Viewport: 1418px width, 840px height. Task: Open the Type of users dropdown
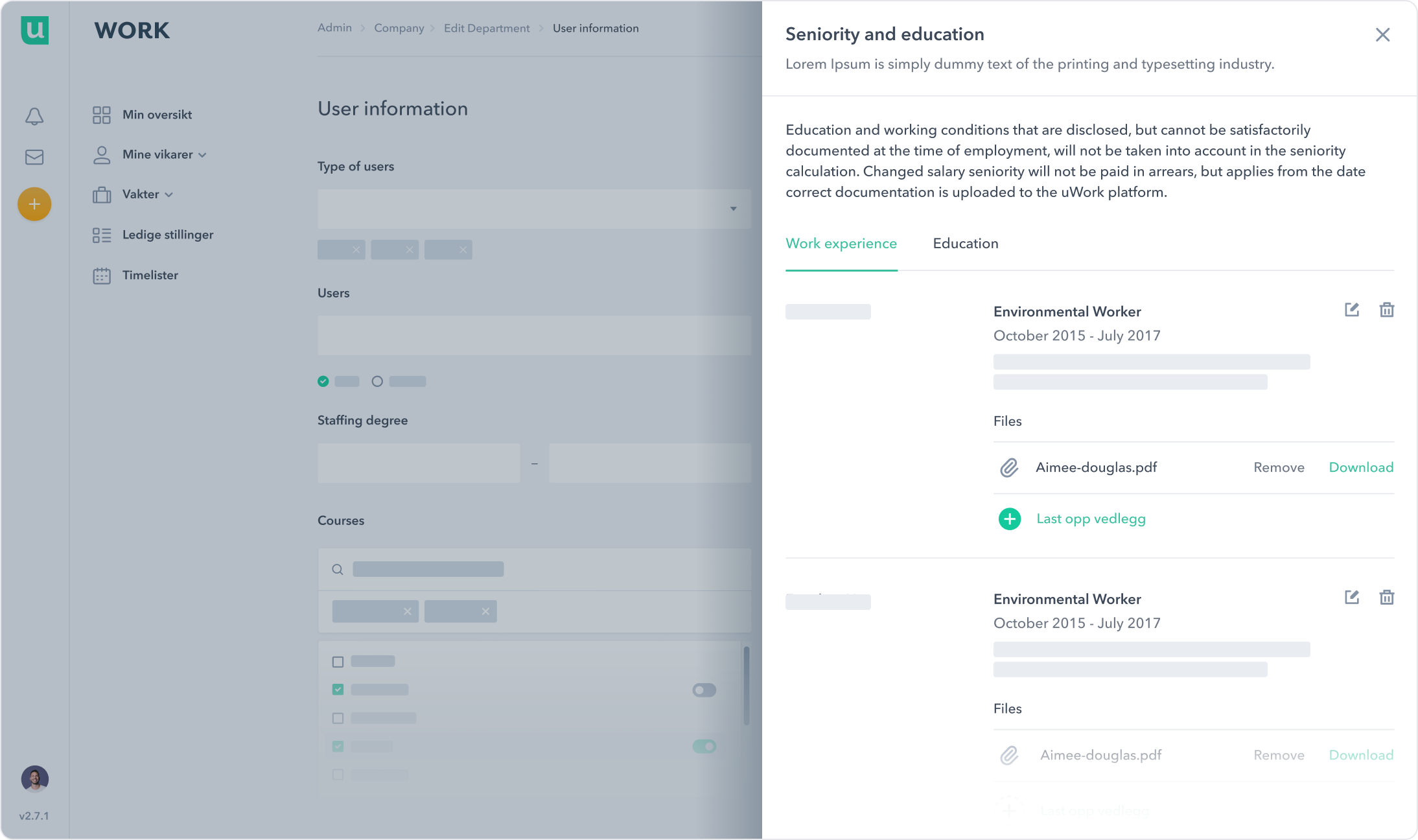(534, 209)
